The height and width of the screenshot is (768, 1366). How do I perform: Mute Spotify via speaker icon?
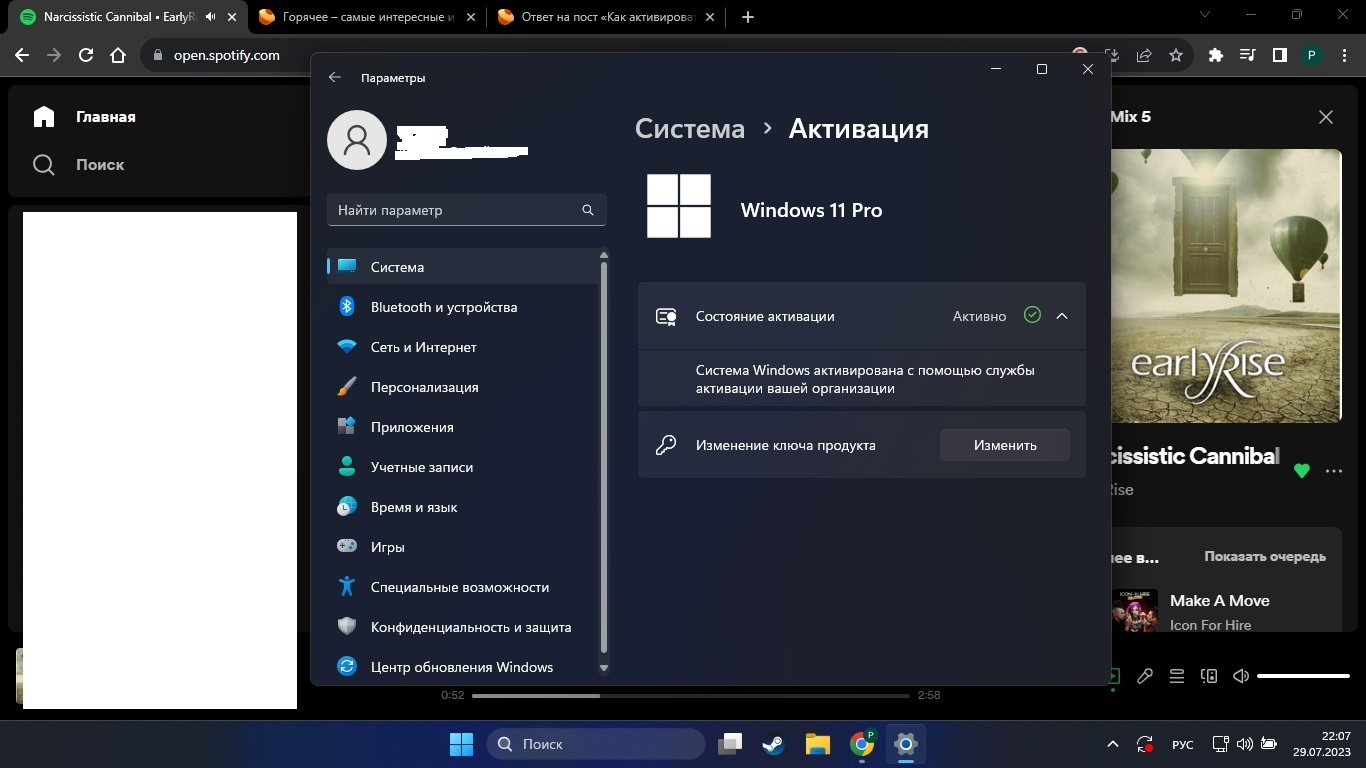point(1241,676)
